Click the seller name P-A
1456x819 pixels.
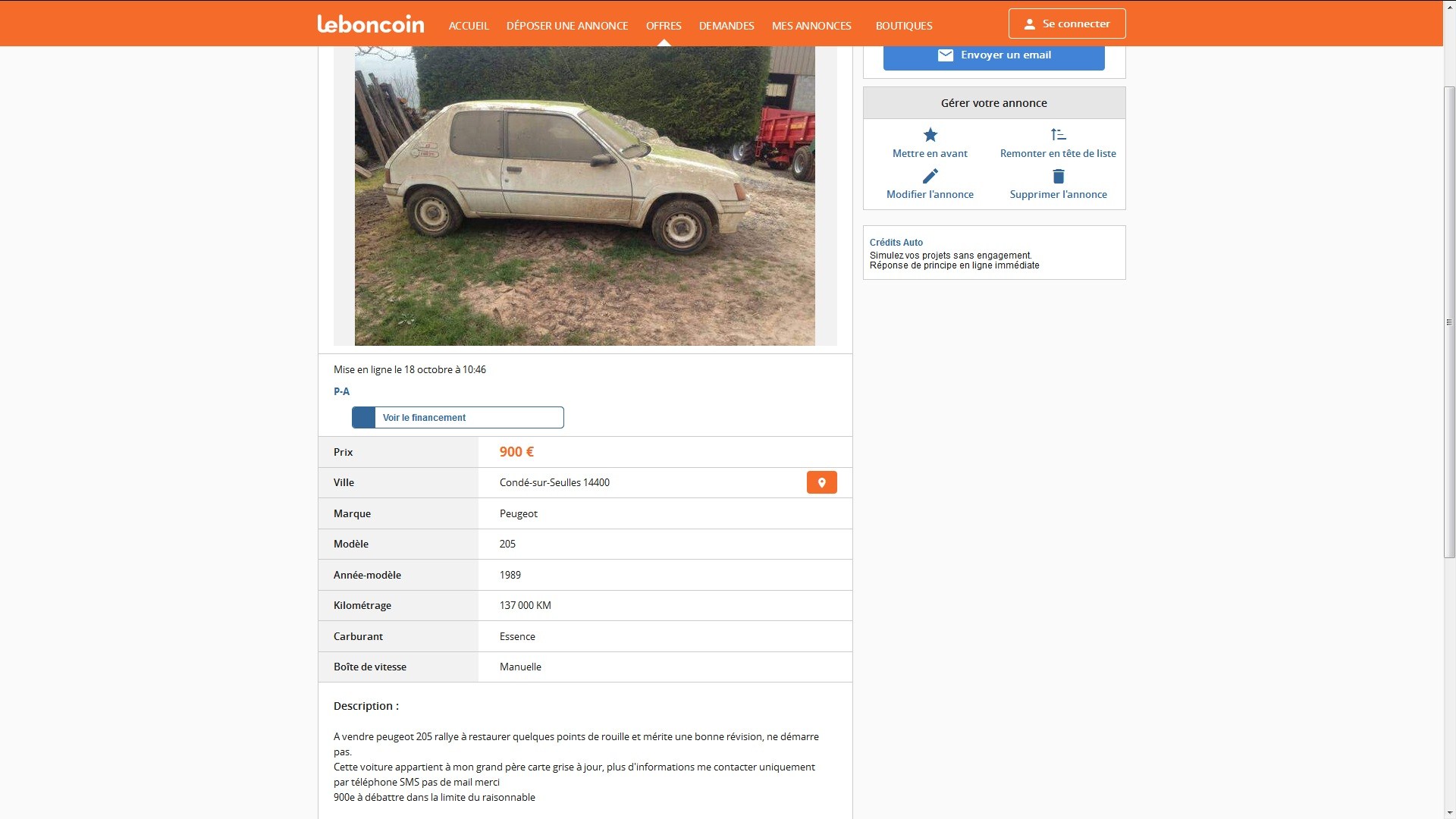click(341, 391)
